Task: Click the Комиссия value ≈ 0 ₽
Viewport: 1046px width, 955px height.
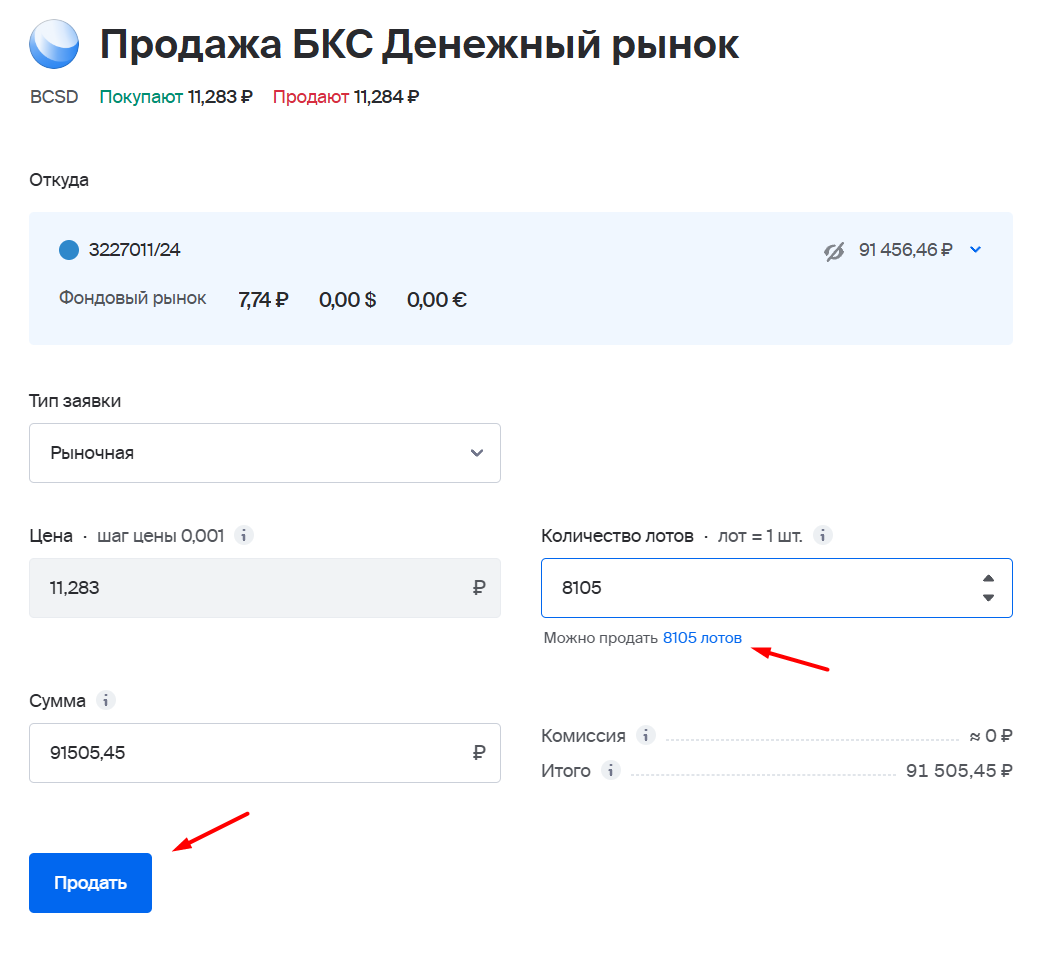Action: 991,736
